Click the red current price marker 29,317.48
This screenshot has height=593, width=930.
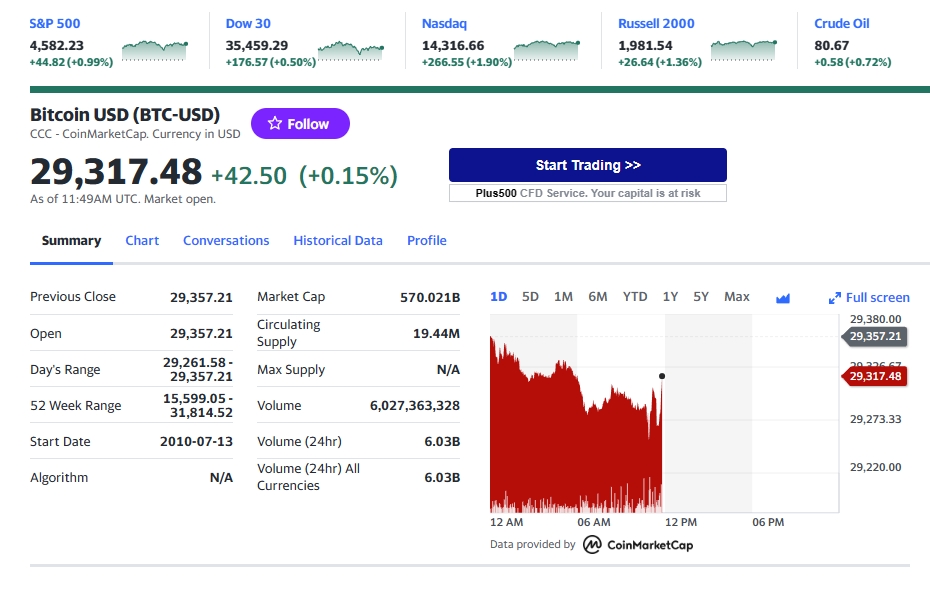875,376
